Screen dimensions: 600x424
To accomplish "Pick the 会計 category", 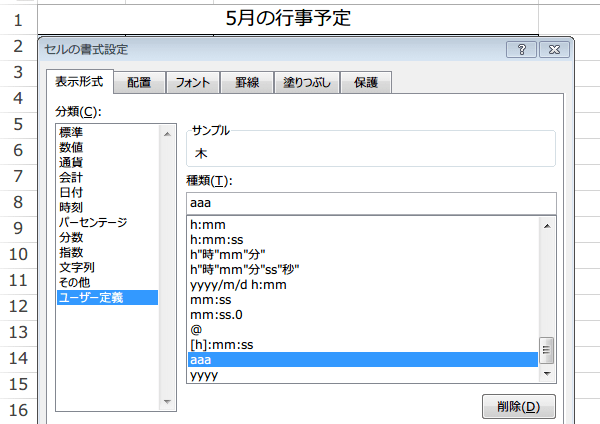I will [x=108, y=177].
